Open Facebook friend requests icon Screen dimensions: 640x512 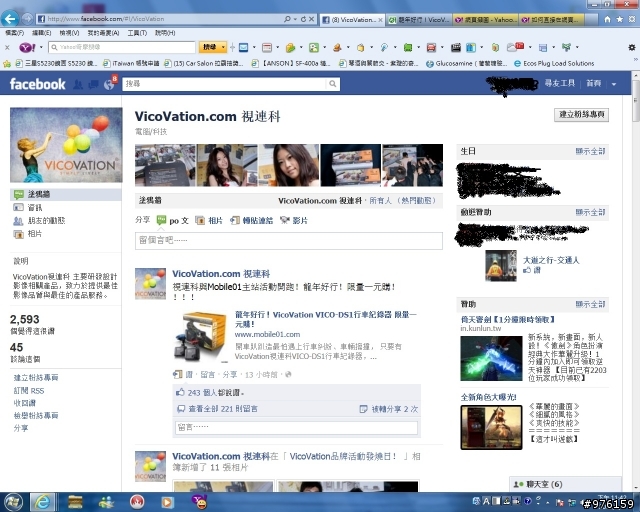78,85
